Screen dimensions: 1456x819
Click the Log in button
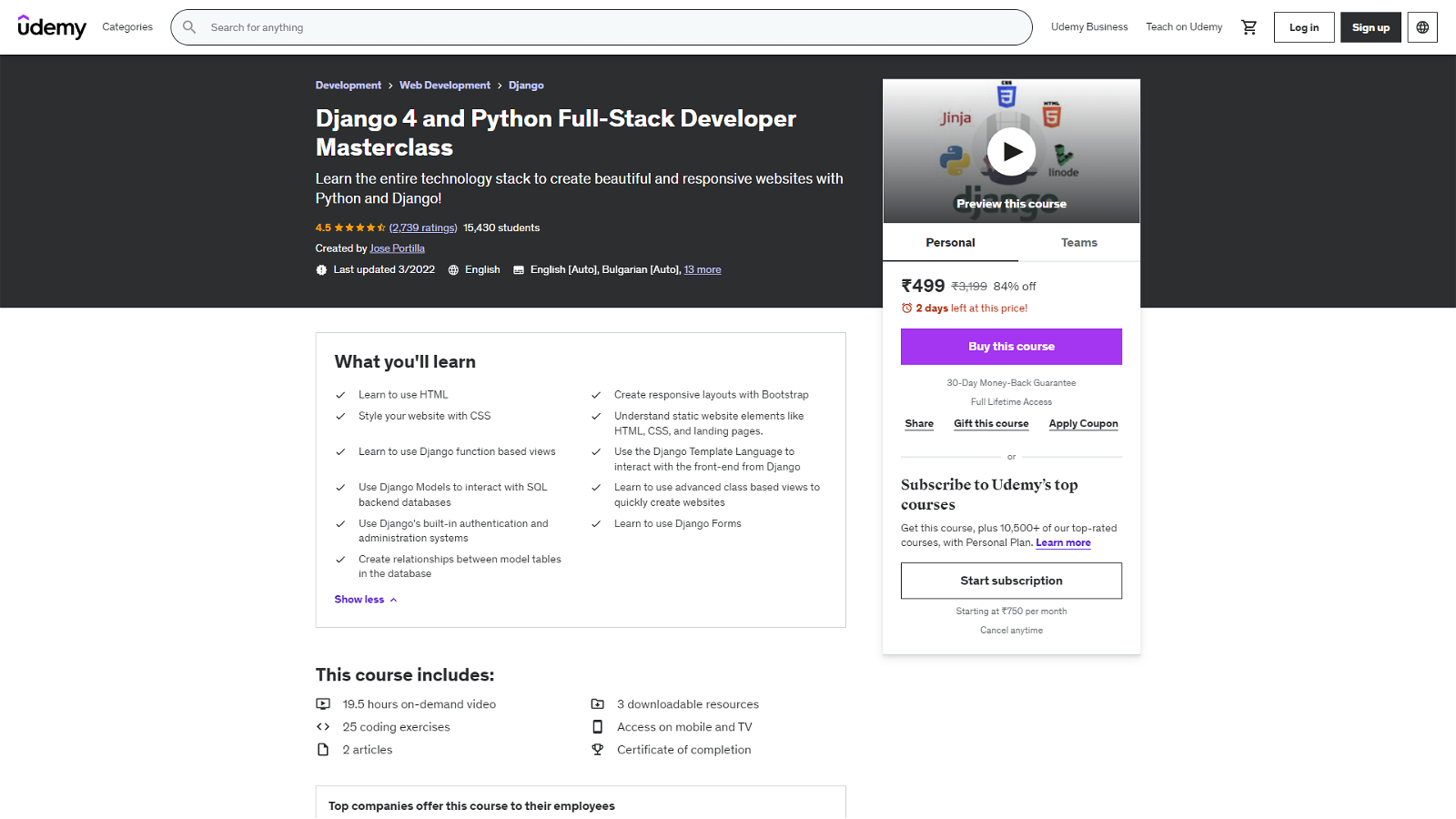pyautogui.click(x=1304, y=27)
